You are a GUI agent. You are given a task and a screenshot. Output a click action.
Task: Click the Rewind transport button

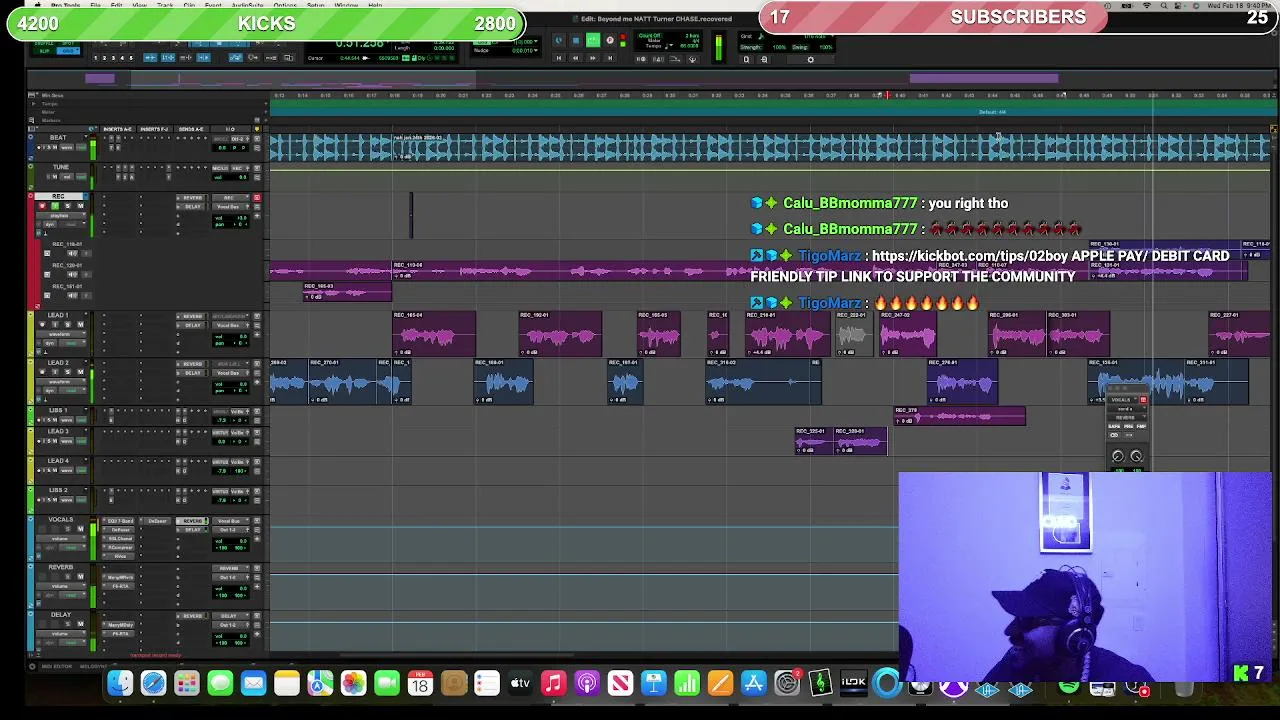(x=575, y=58)
